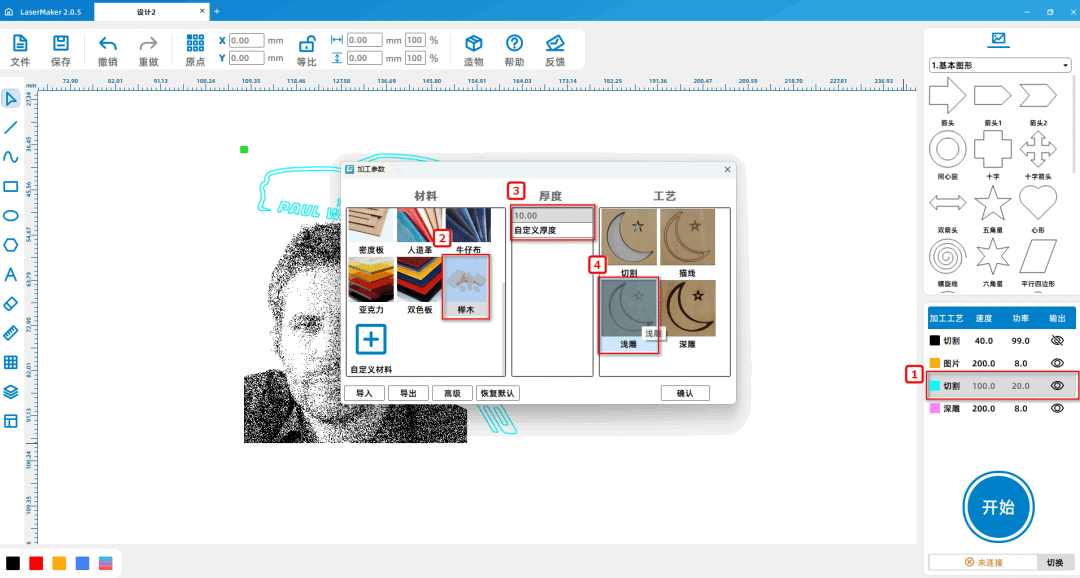Image resolution: width=1080 pixels, height=578 pixels.
Task: Click the 原点 origin grid icon
Action: (x=196, y=44)
